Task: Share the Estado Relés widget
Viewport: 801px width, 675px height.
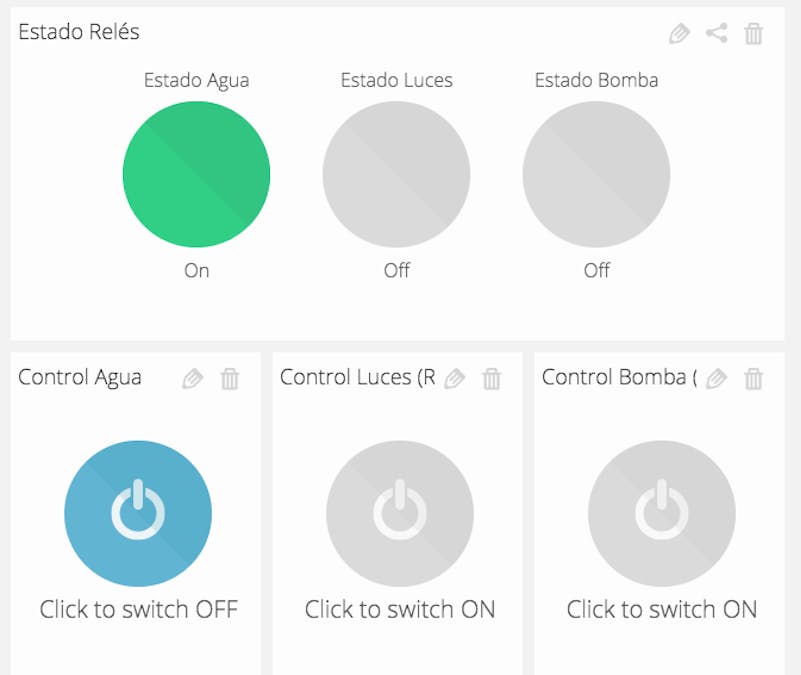Action: coord(716,33)
